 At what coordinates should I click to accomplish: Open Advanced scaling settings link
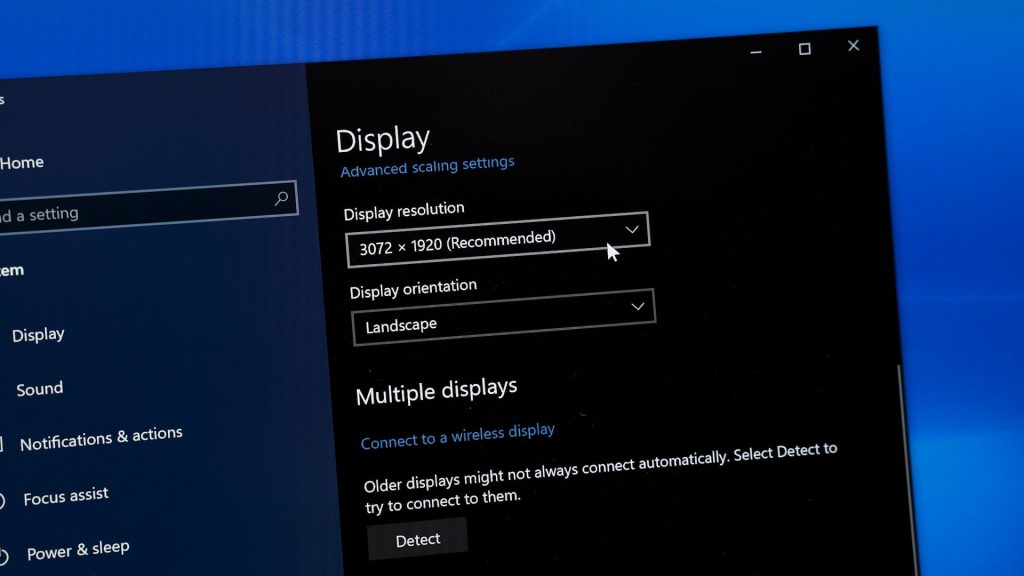tap(427, 166)
